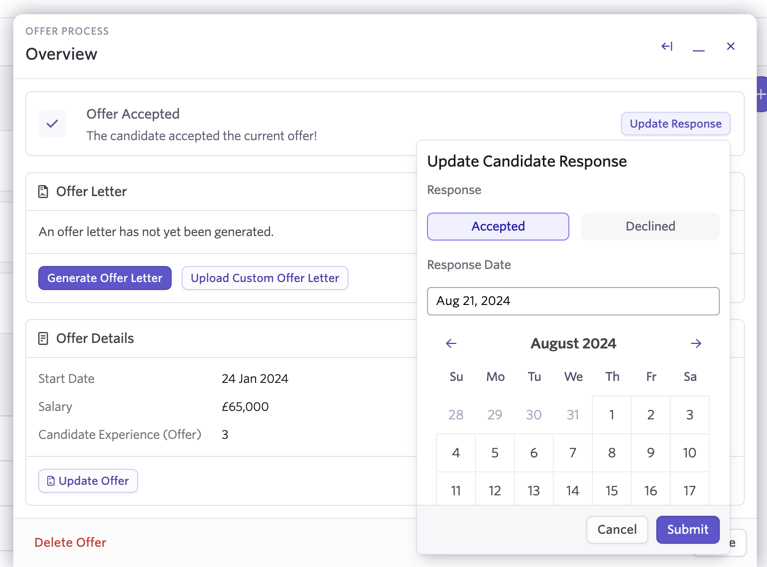Click text 'An offer letter has not yet been generated.'

click(x=156, y=231)
